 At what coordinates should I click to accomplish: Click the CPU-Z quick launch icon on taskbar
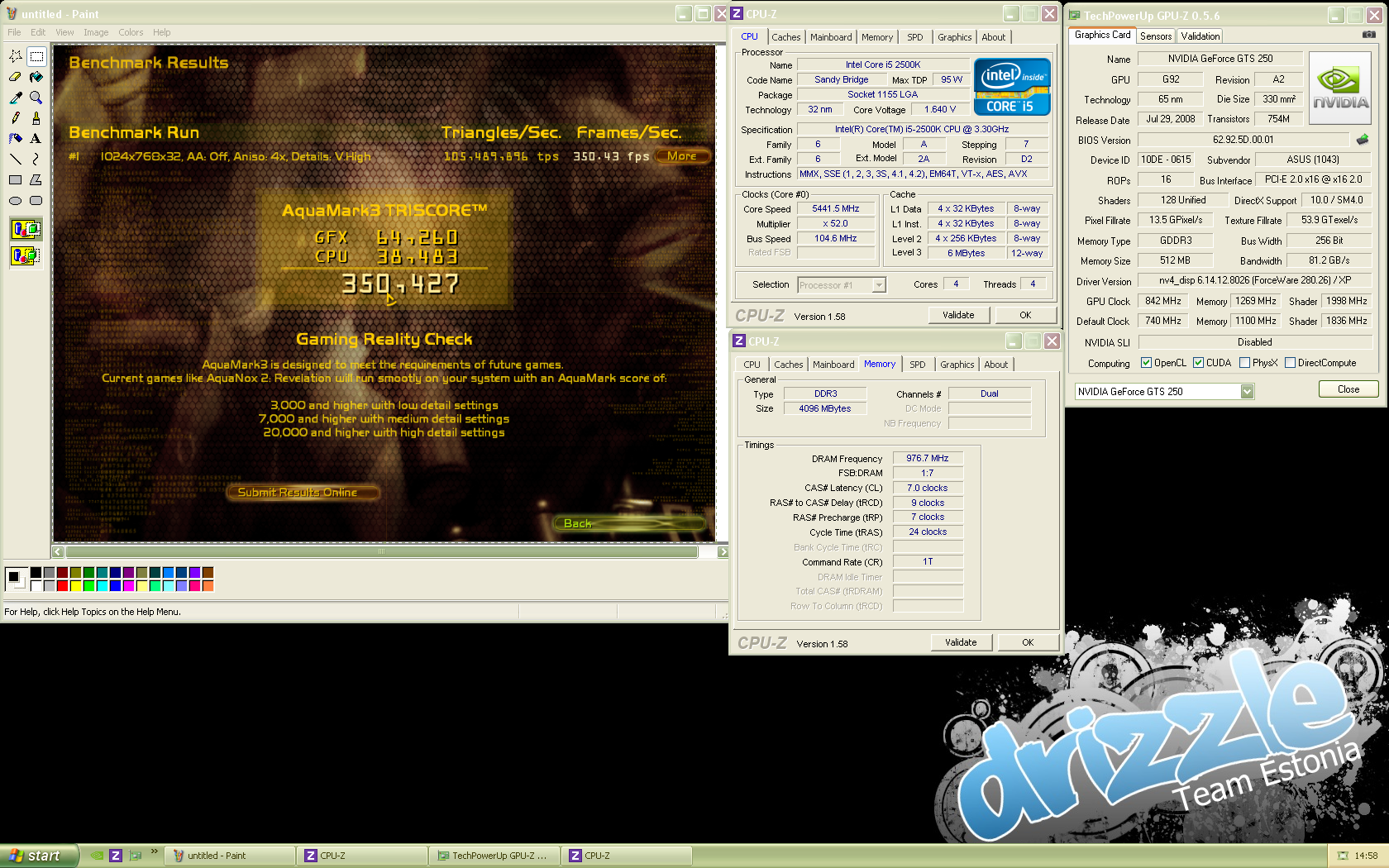coord(116,856)
